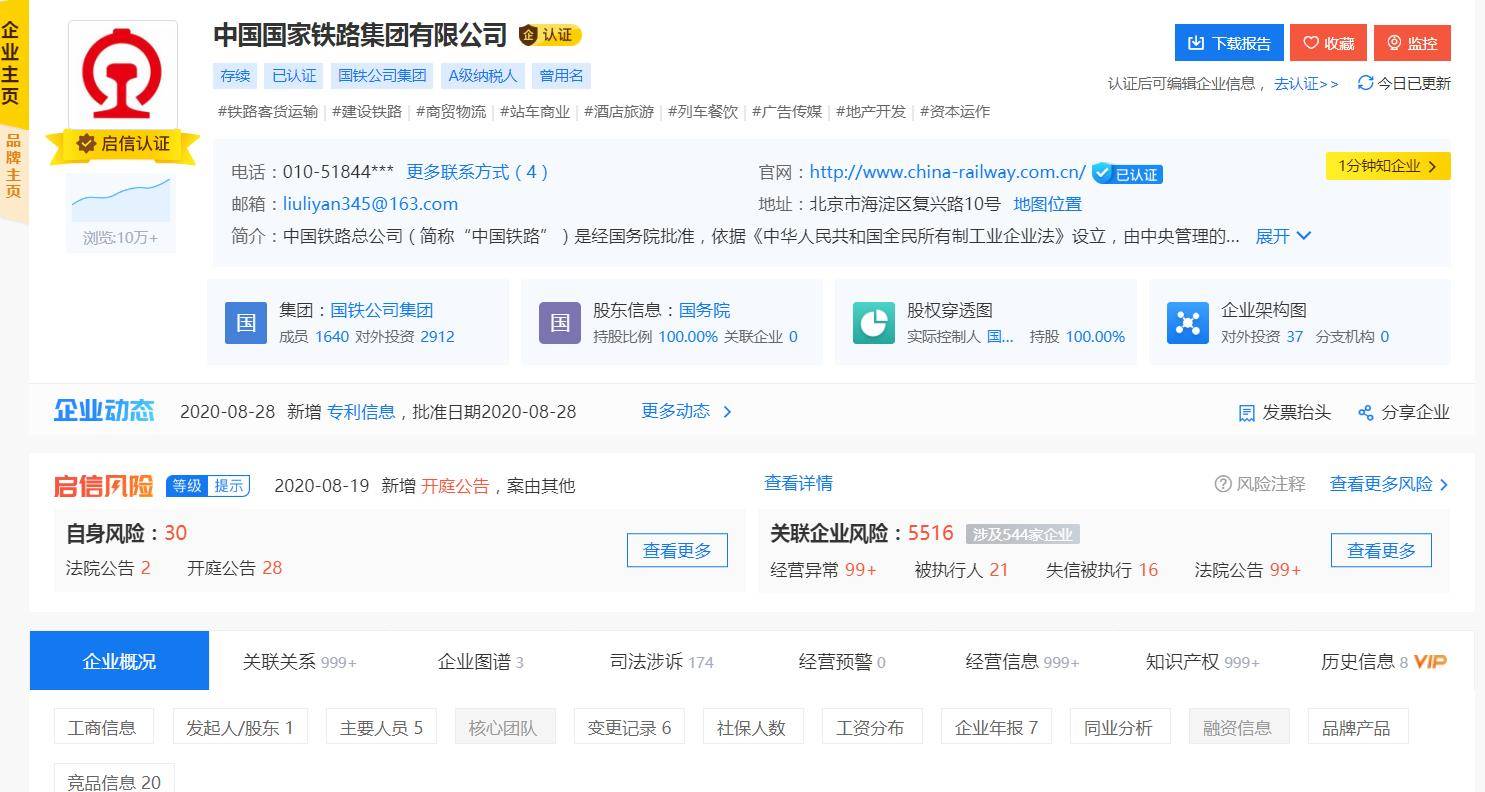
Task: Open 更多联系方式 (4) link
Action: point(478,172)
